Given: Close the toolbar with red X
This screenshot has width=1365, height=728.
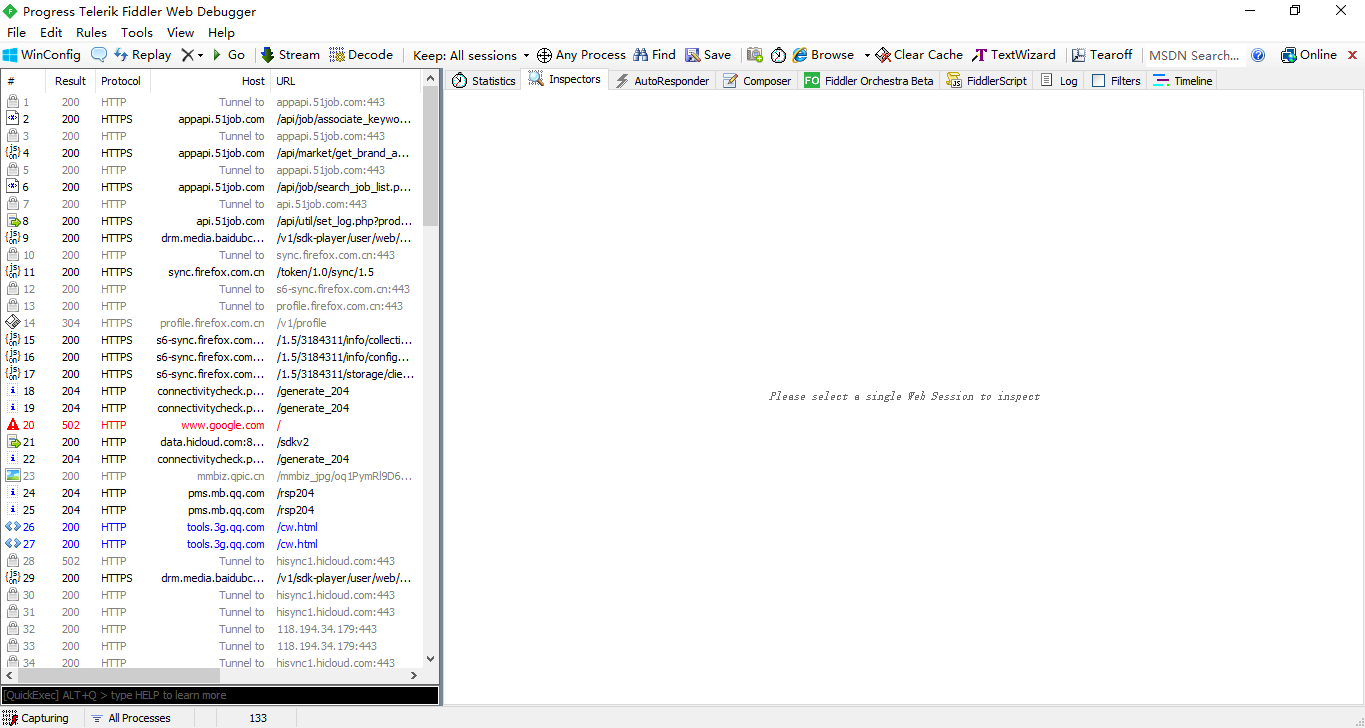Looking at the screenshot, I should [1353, 55].
